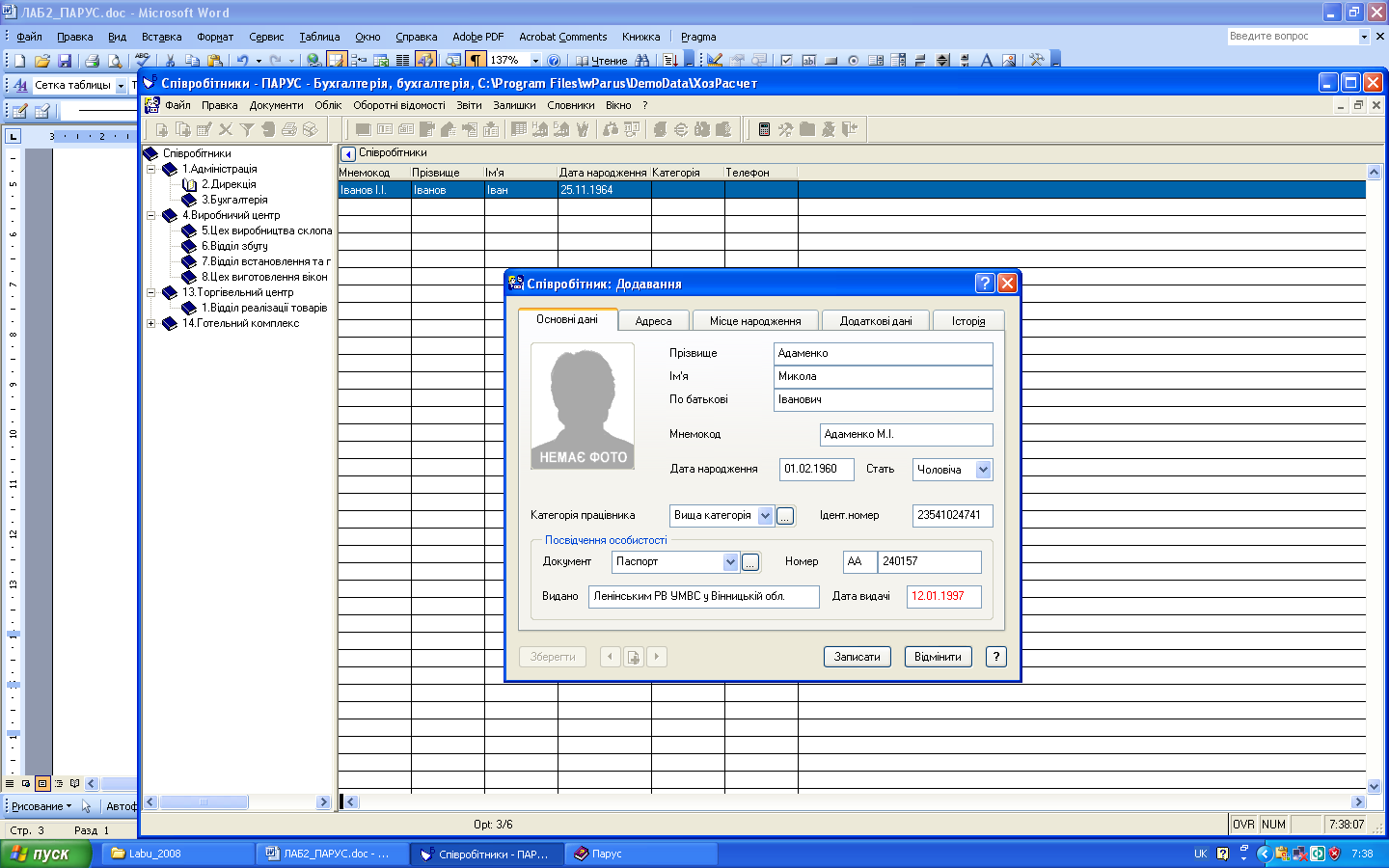Click Word's Save diskette icon
This screenshot has height=868, width=1389.
(65, 61)
